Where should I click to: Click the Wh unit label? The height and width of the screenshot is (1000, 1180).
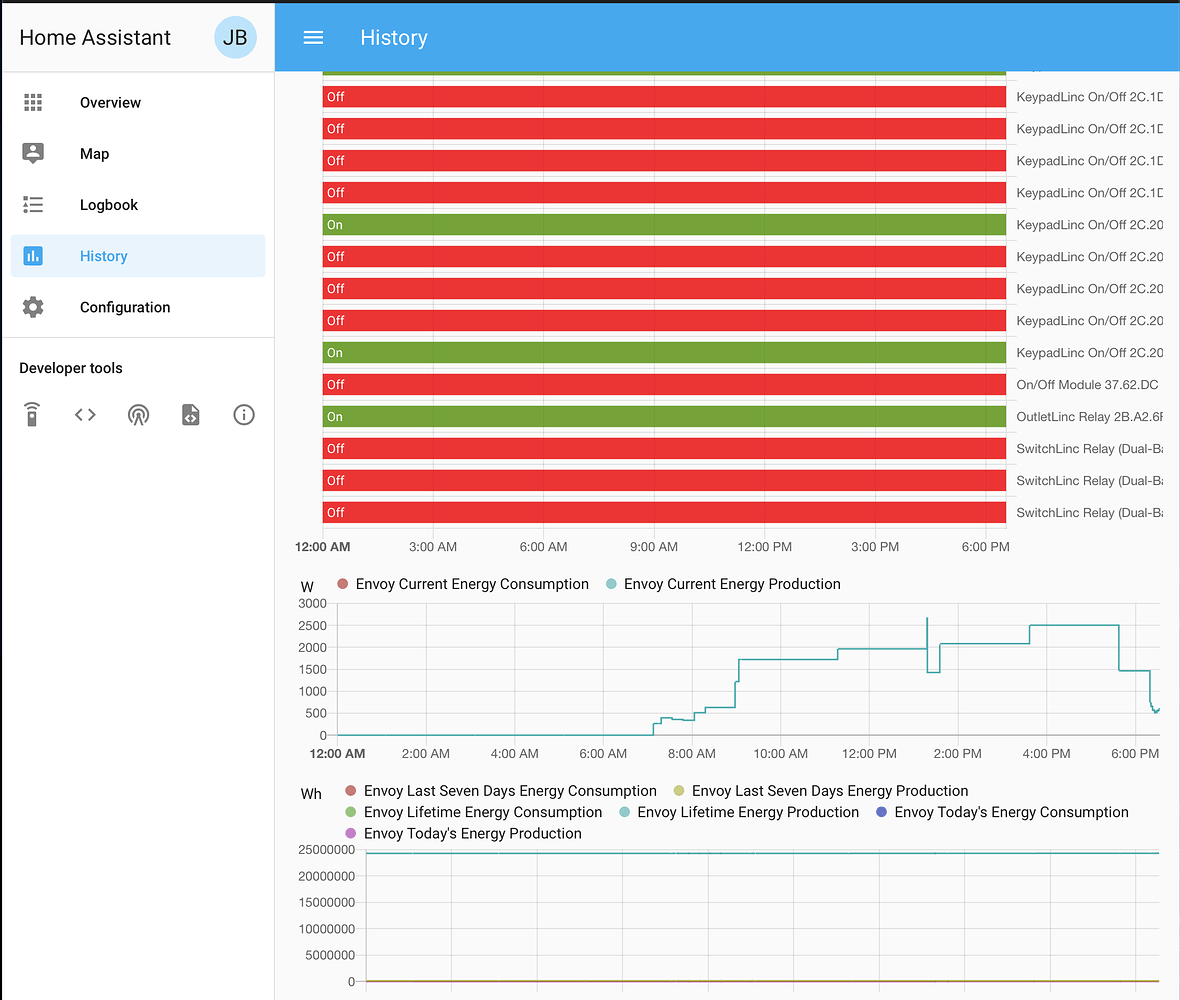pos(311,794)
